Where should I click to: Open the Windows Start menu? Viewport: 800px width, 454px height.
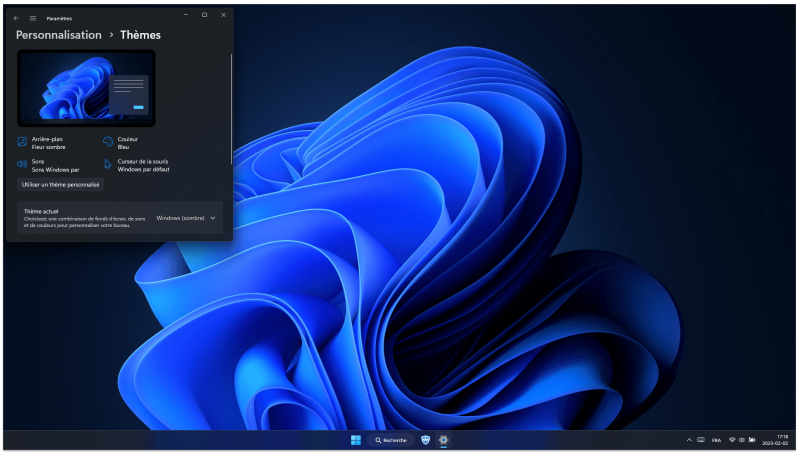click(355, 440)
